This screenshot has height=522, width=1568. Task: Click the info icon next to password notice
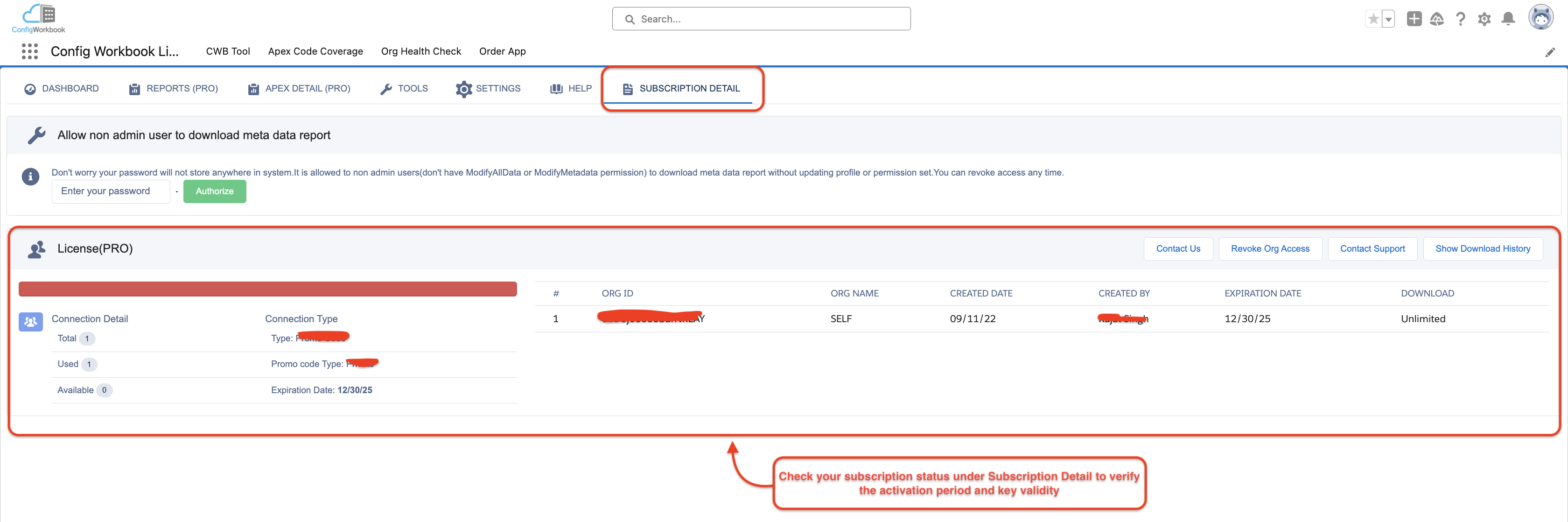click(x=30, y=176)
